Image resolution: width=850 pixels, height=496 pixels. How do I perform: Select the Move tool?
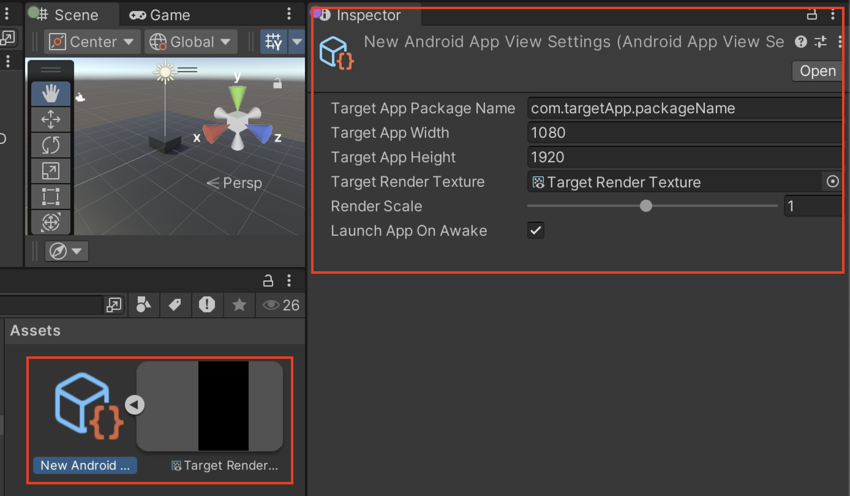50,119
